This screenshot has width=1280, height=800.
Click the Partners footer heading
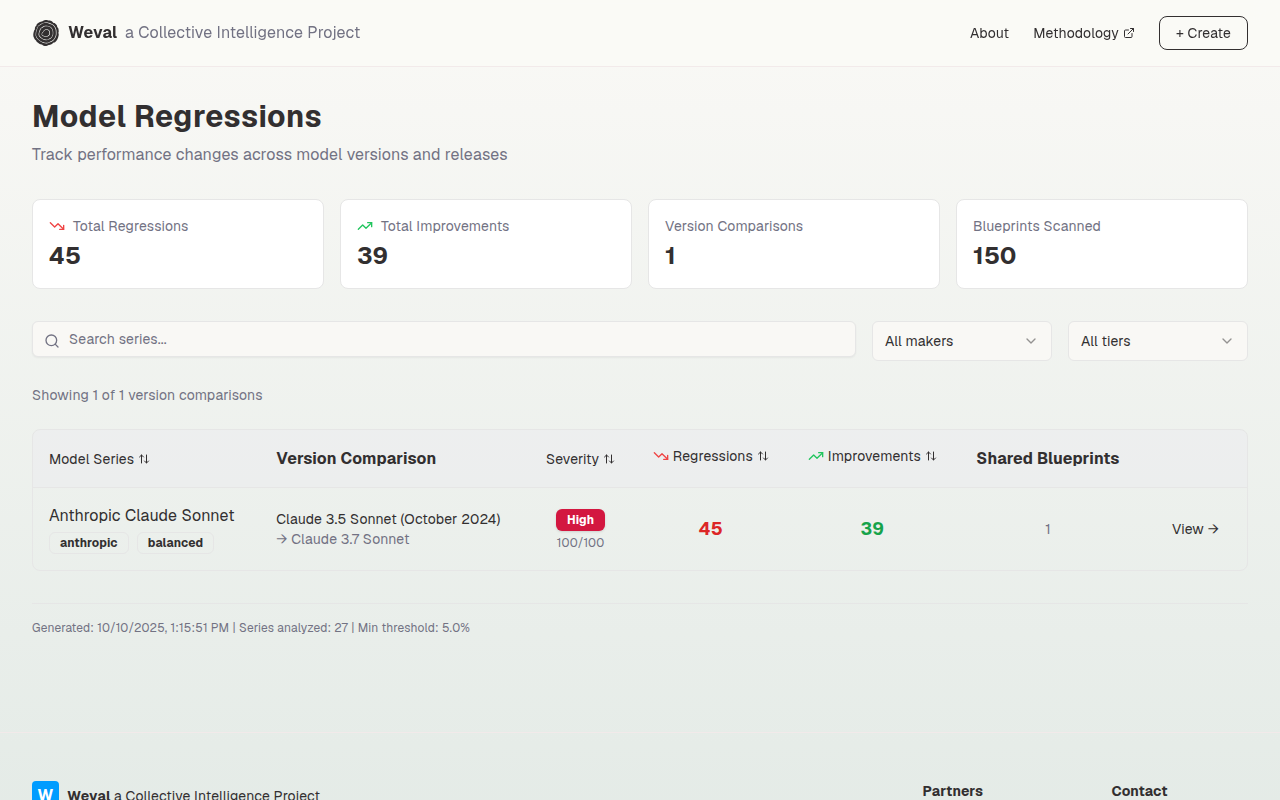coord(952,791)
